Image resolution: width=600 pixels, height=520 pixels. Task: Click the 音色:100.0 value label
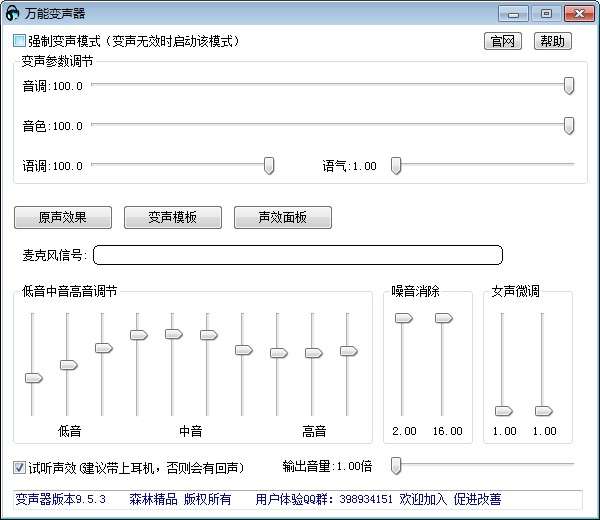pyautogui.click(x=52, y=126)
